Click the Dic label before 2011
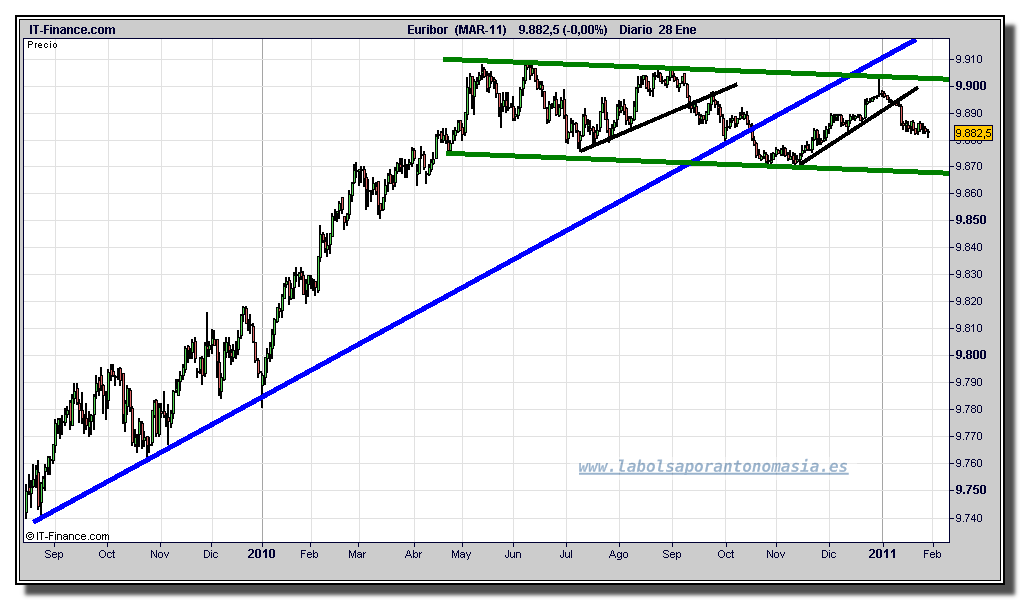Image resolution: width=1020 pixels, height=600 pixels. [828, 554]
